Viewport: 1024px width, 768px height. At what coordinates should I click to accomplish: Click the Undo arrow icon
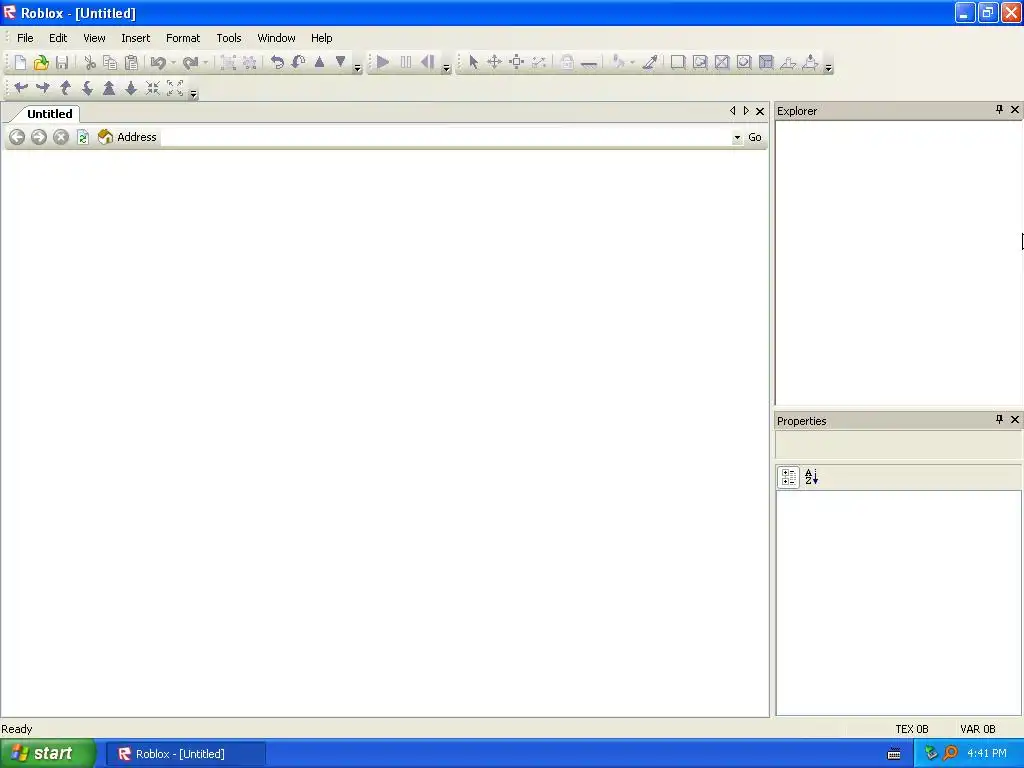[157, 63]
